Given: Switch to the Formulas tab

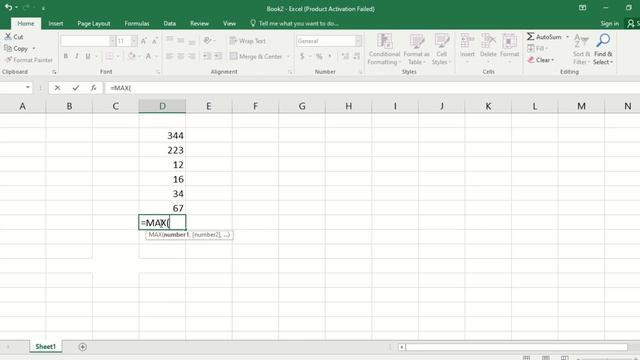Looking at the screenshot, I should click(x=137, y=24).
